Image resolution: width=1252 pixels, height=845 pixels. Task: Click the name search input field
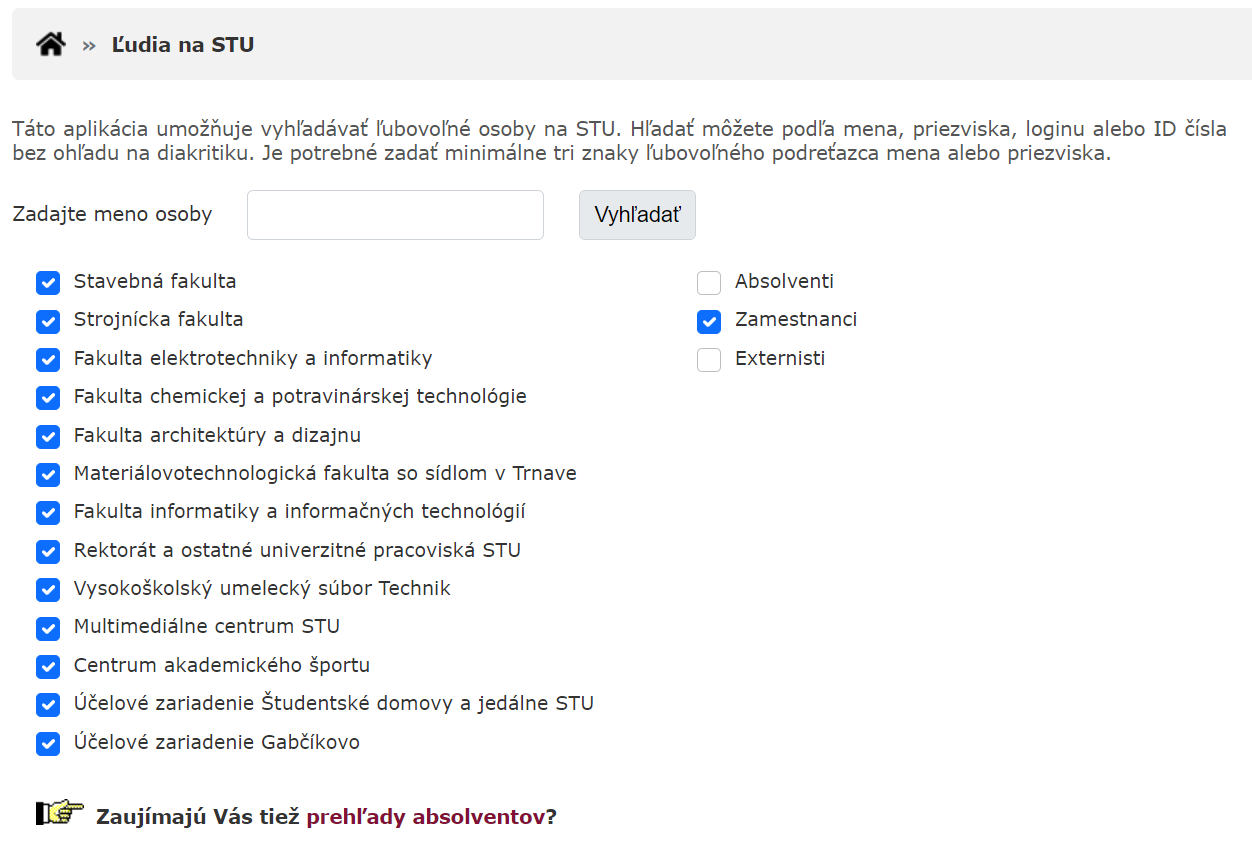click(x=395, y=215)
